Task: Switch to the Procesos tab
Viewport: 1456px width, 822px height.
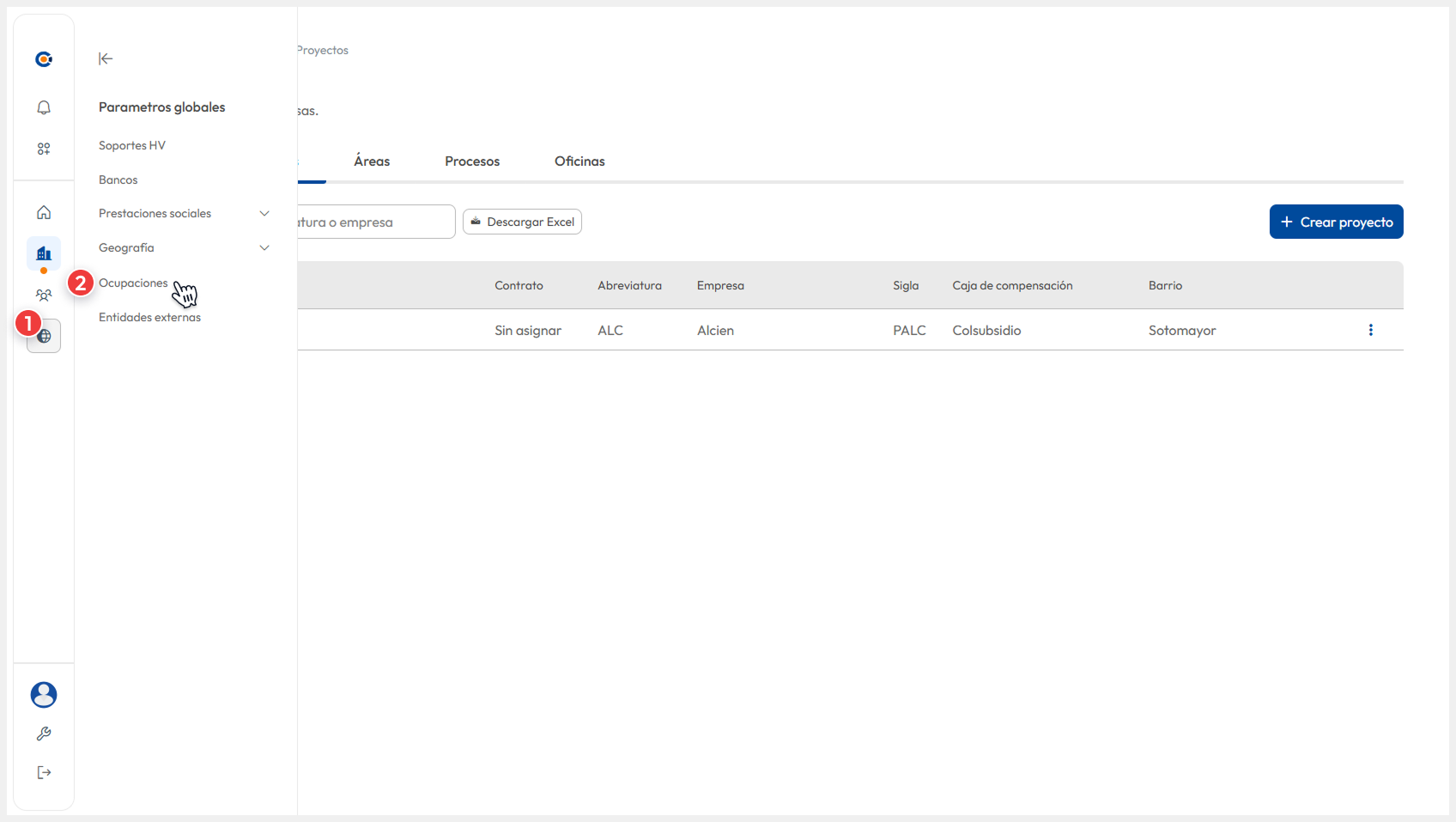Action: point(472,161)
